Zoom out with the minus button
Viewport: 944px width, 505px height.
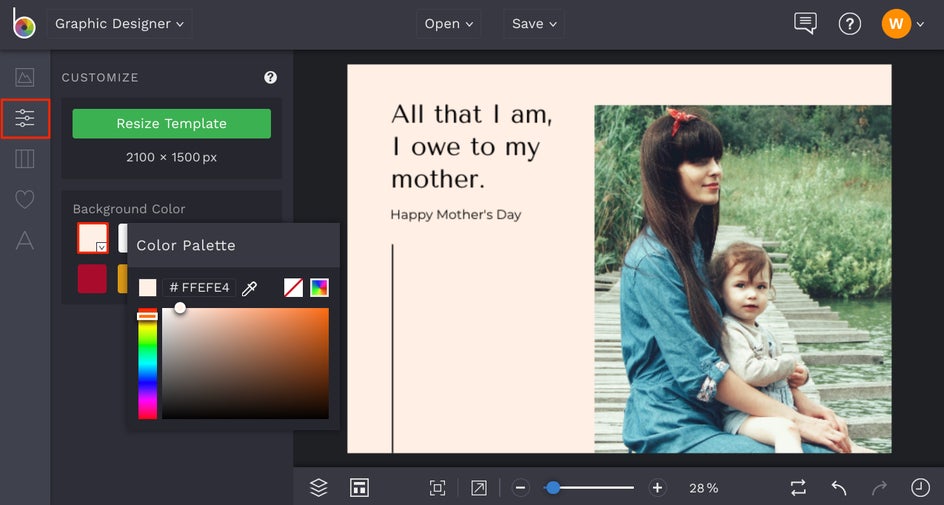(521, 488)
